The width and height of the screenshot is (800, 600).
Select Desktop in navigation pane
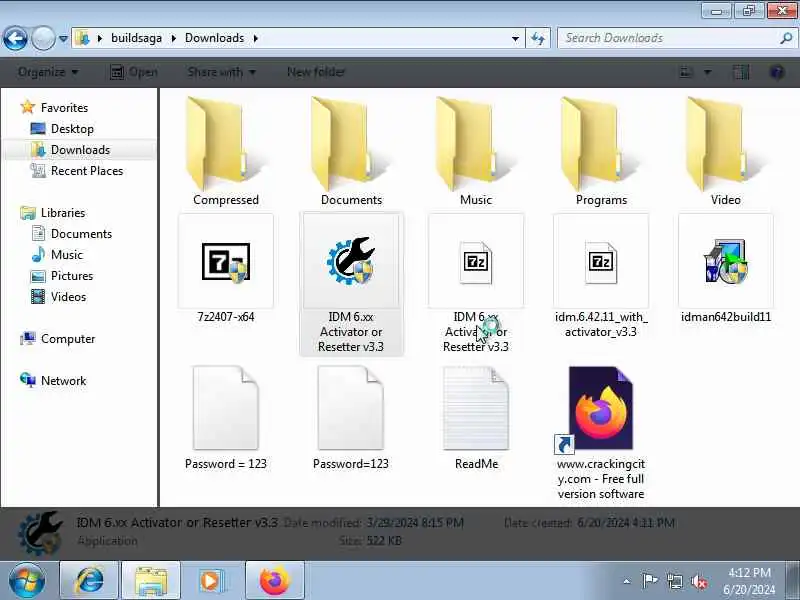[x=62, y=129]
